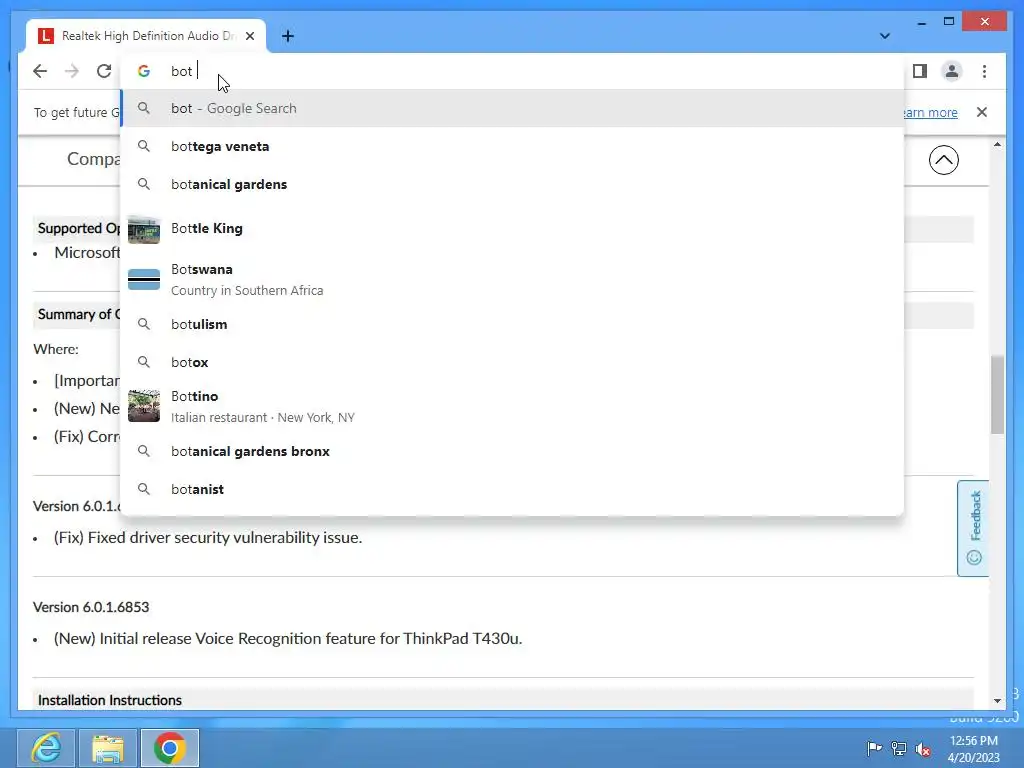Click the Botswana flag thumbnail

pos(144,280)
